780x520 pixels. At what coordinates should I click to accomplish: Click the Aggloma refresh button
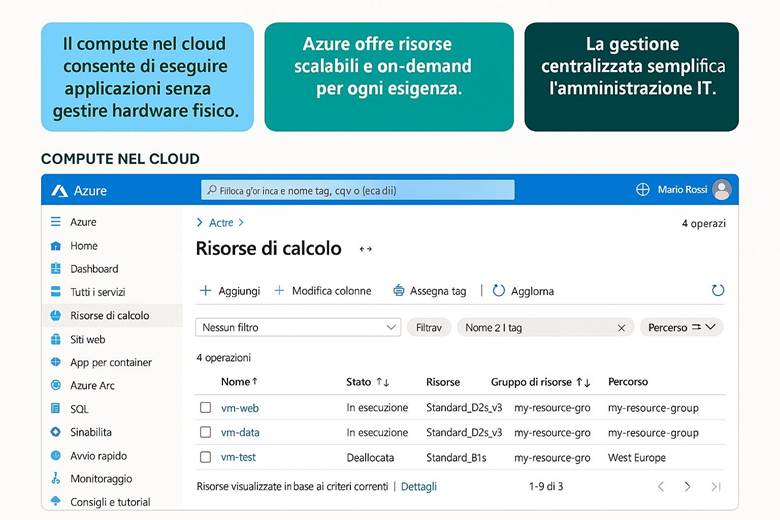click(x=523, y=291)
